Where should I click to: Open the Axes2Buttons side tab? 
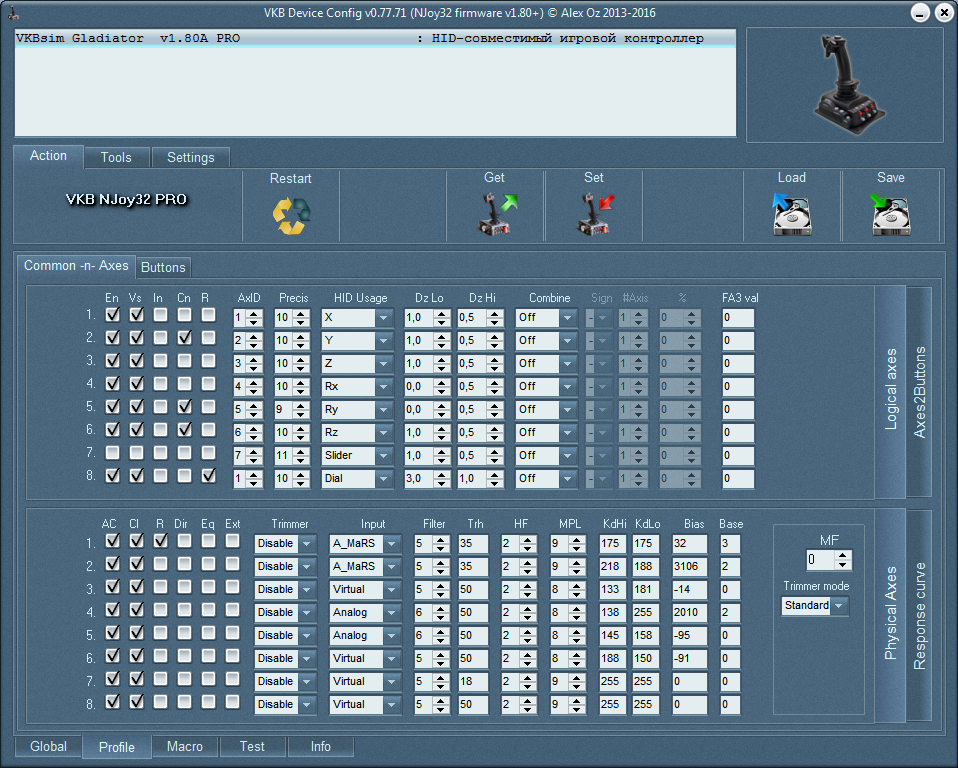tap(920, 392)
